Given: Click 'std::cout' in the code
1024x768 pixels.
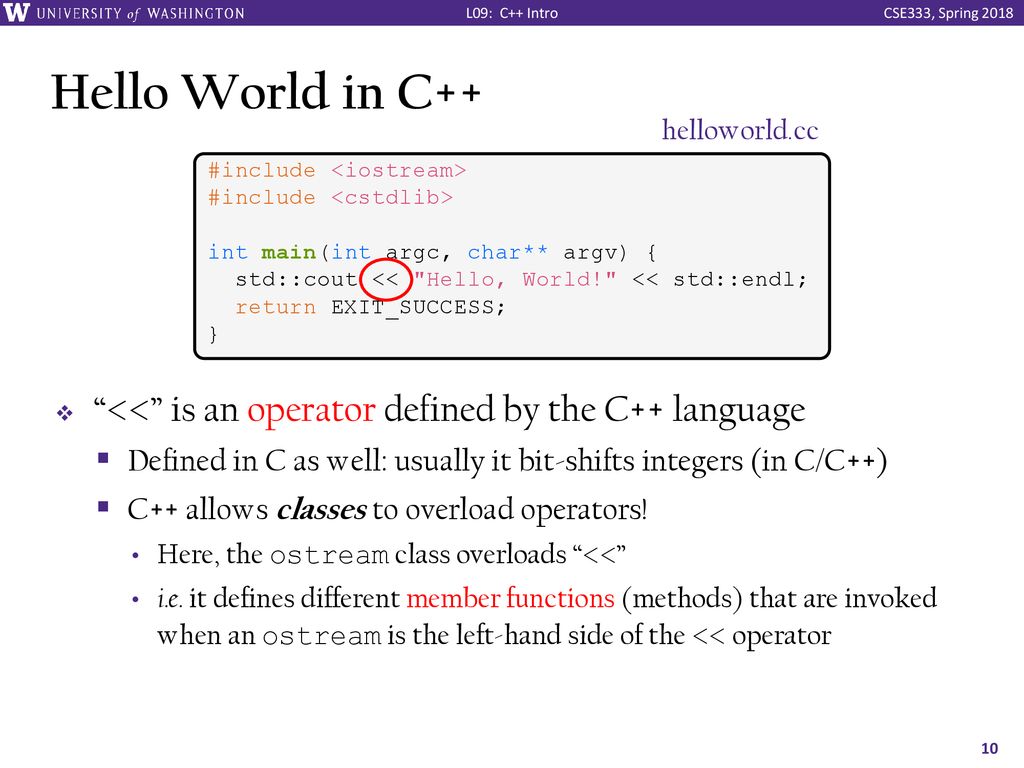Looking at the screenshot, I should tap(296, 280).
